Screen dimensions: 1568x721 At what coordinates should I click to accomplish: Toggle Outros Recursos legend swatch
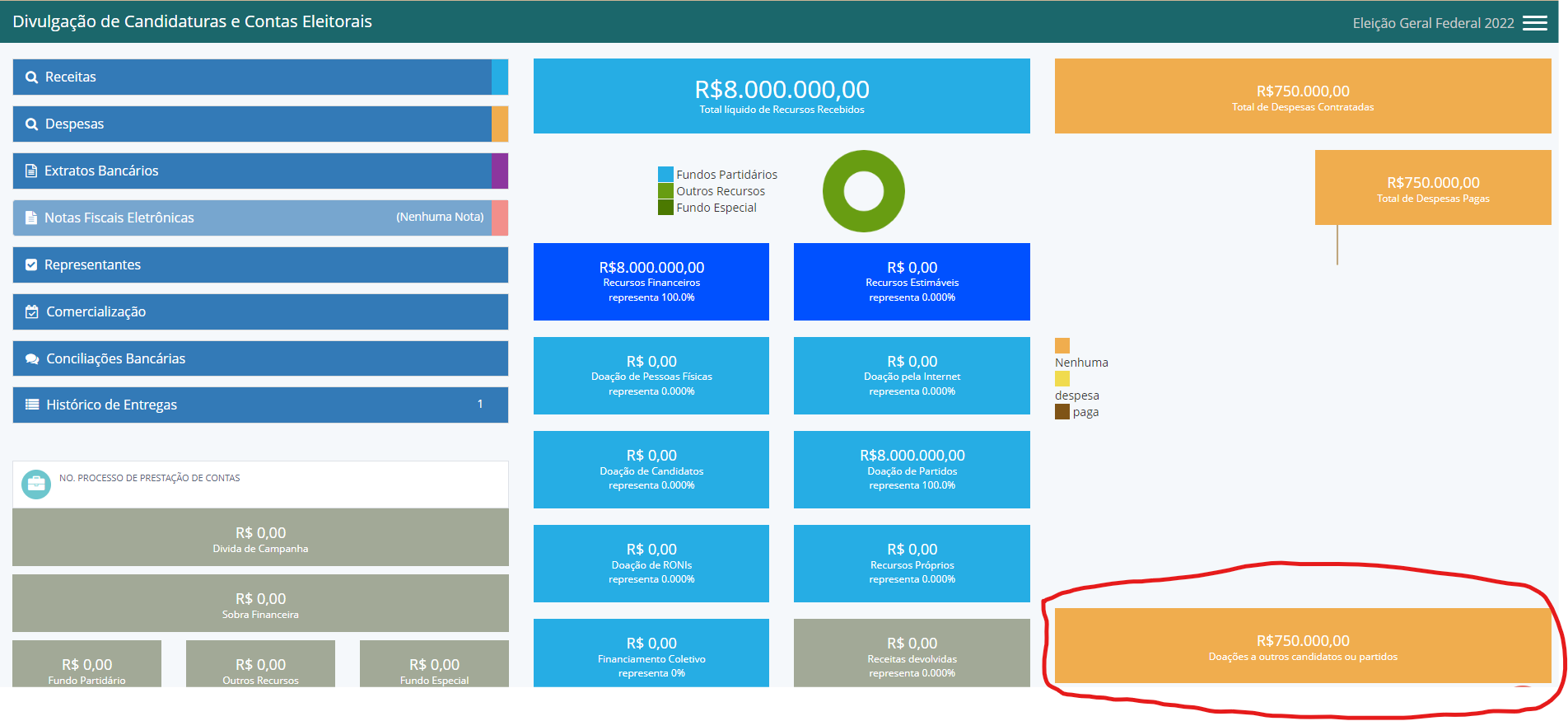[x=665, y=191]
